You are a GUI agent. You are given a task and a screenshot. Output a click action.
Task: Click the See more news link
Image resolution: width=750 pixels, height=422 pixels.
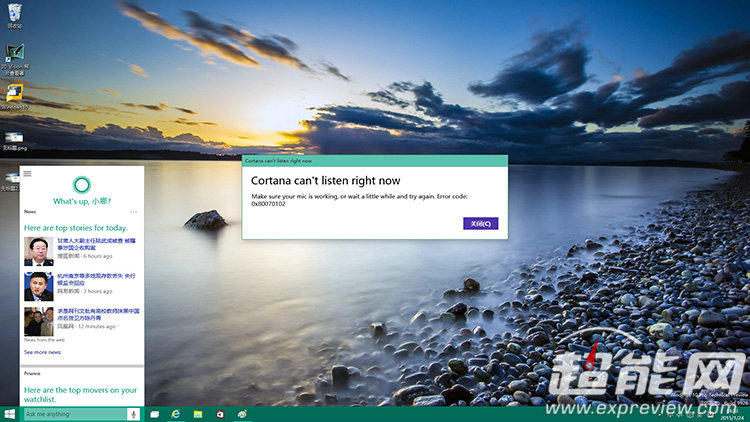tap(42, 352)
